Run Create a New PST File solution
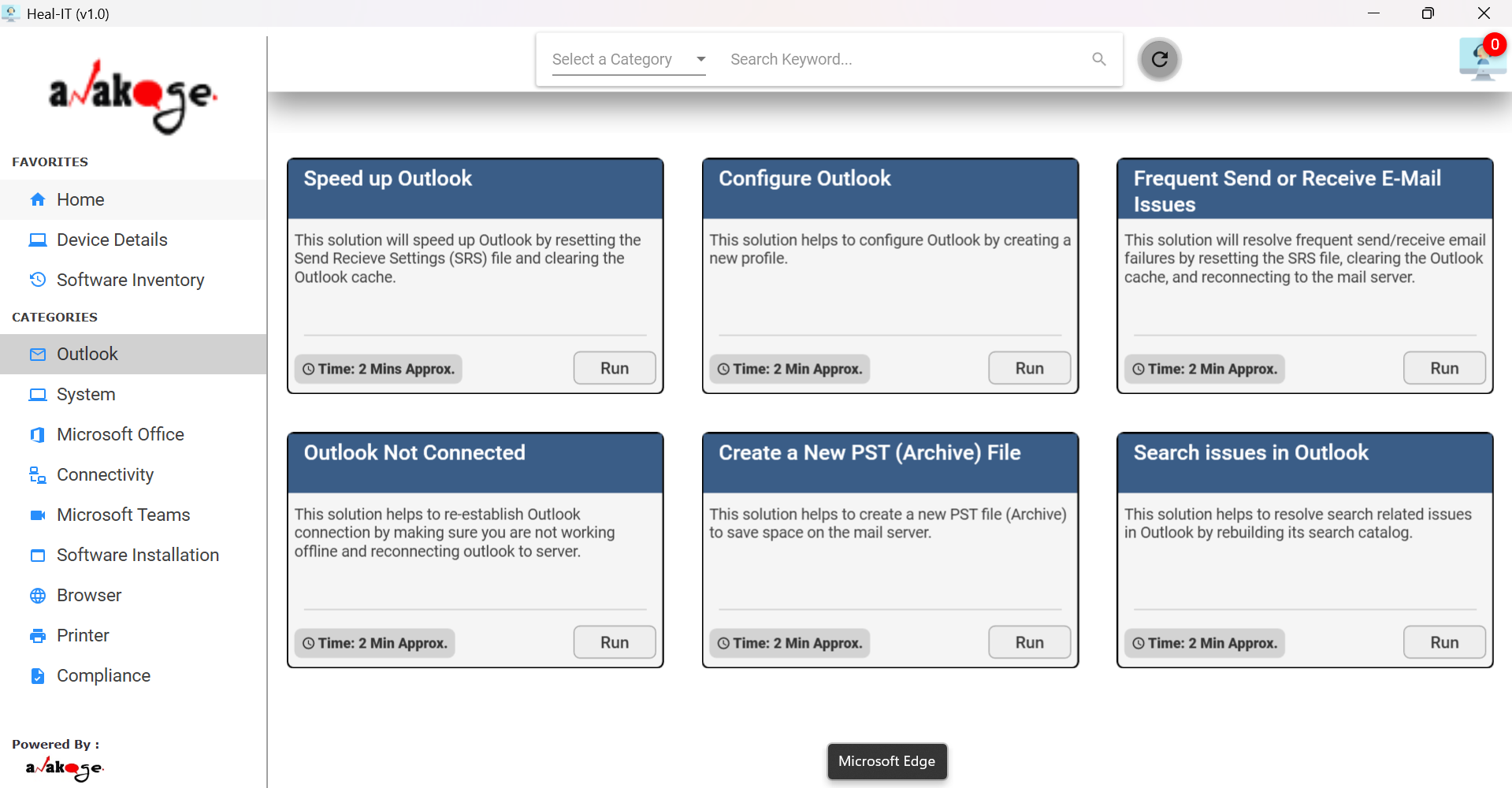The image size is (1512, 788). click(x=1029, y=642)
